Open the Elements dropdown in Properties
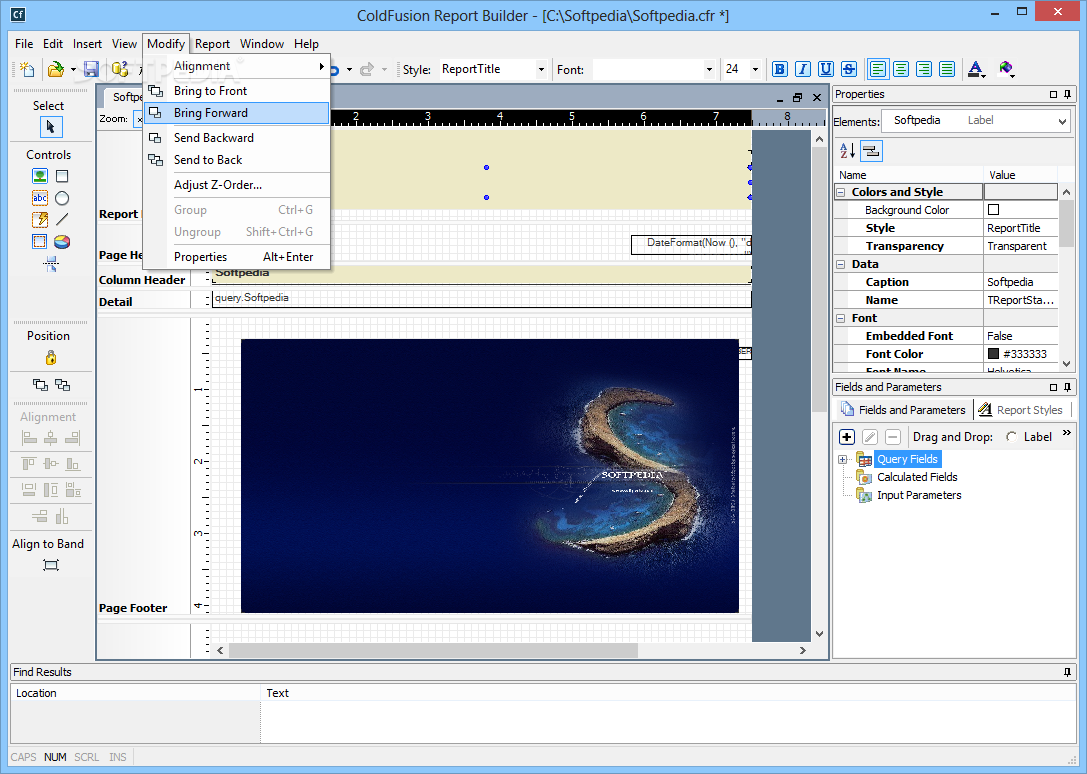This screenshot has height=774, width=1087. pos(1061,121)
